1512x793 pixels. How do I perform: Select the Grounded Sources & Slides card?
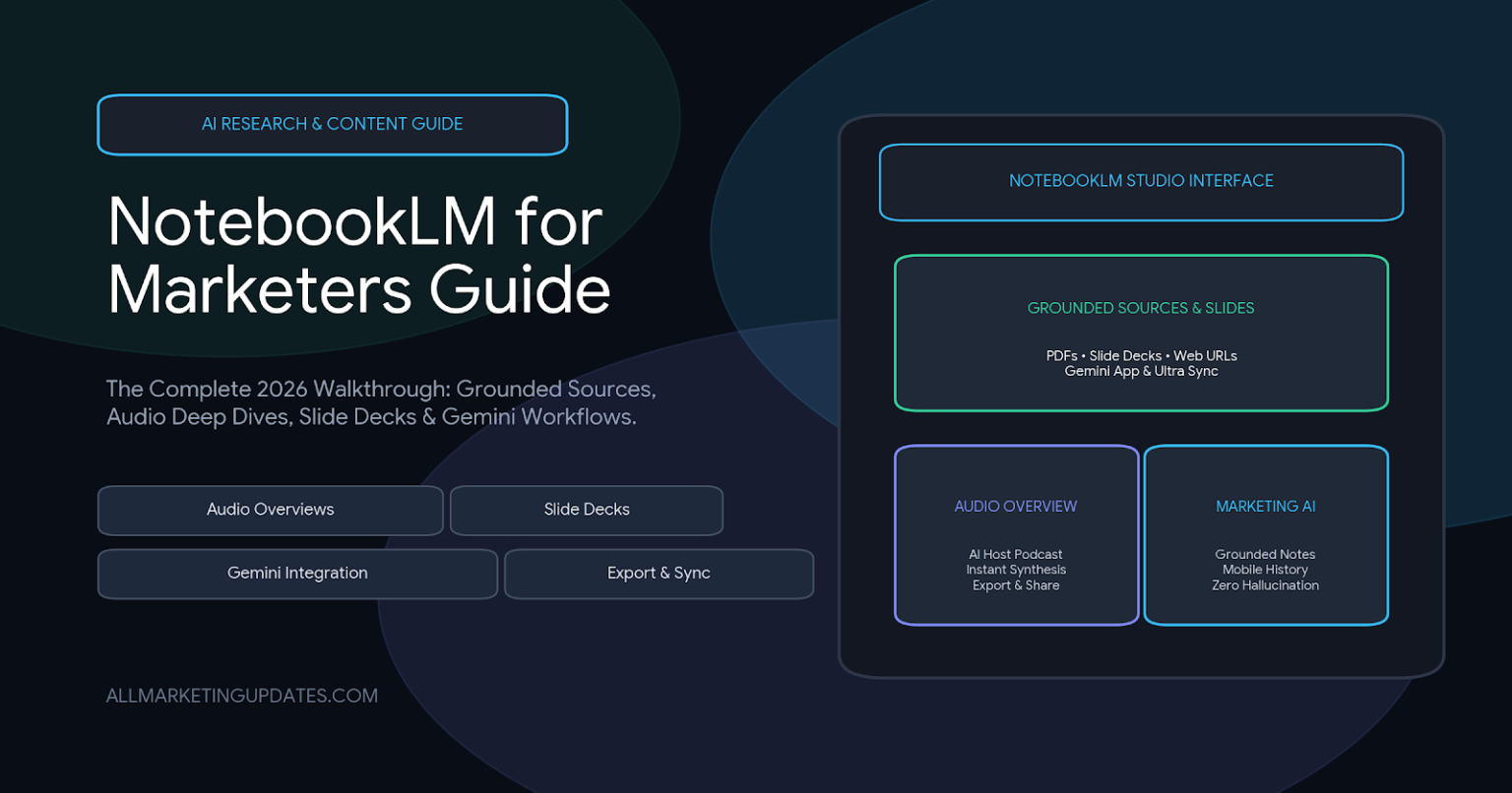pyautogui.click(x=1141, y=333)
